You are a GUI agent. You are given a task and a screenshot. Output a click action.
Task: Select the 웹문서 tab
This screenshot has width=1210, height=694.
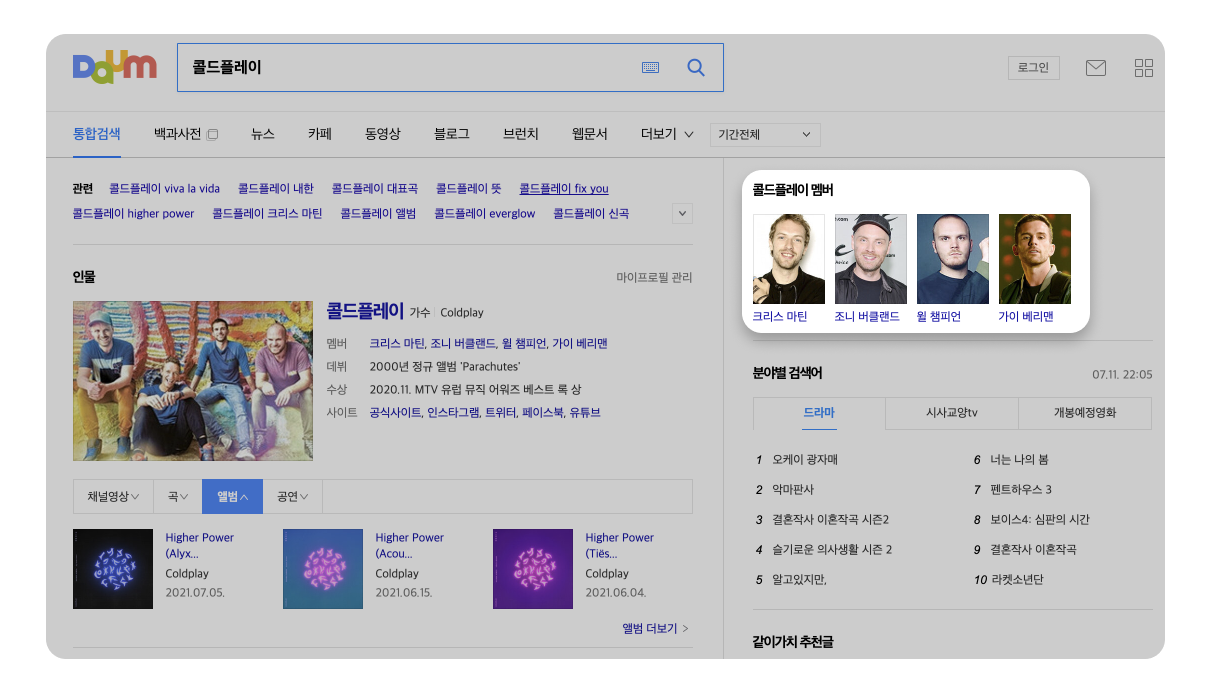point(590,134)
